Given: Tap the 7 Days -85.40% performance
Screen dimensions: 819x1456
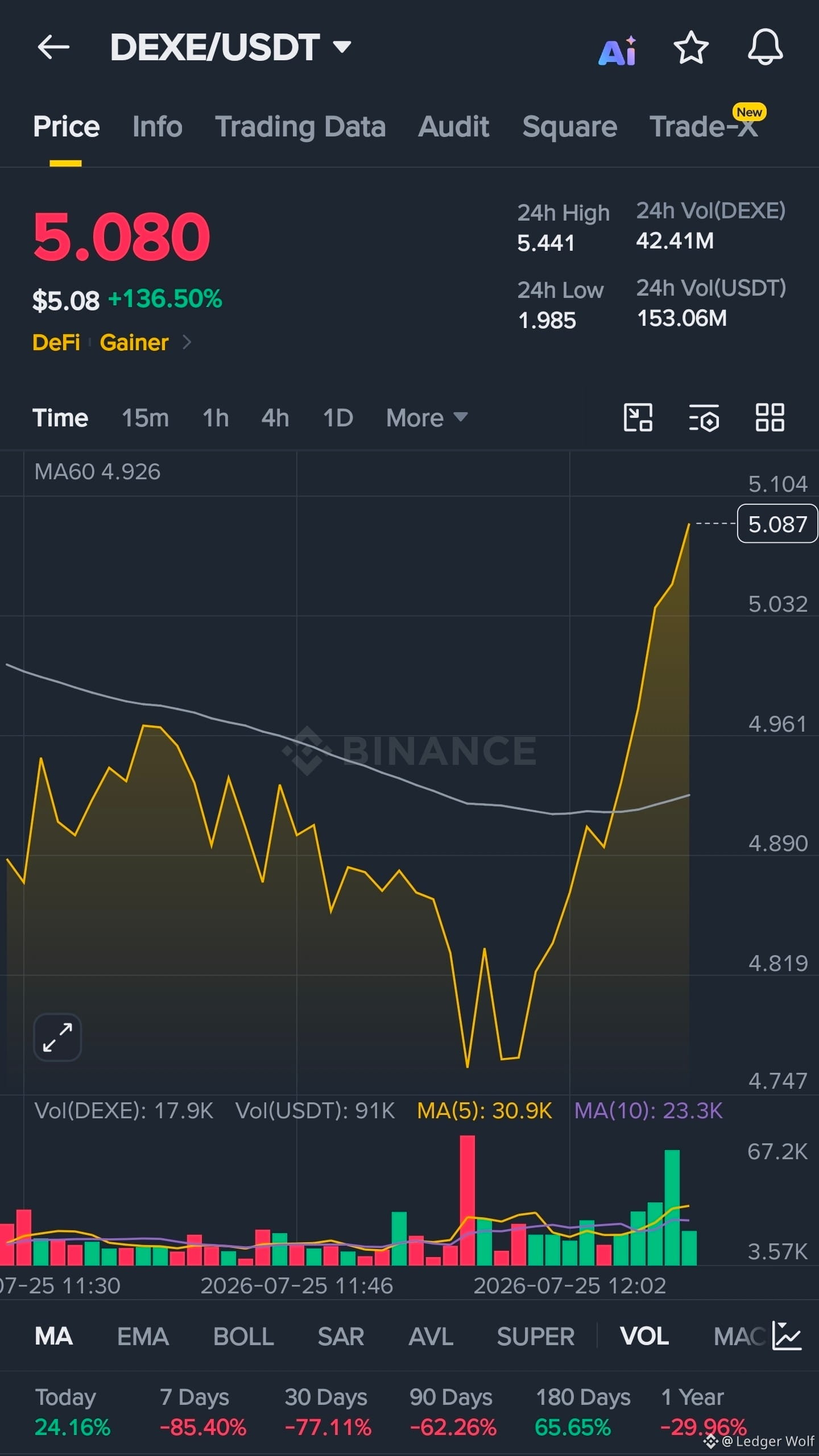Looking at the screenshot, I should (203, 1412).
